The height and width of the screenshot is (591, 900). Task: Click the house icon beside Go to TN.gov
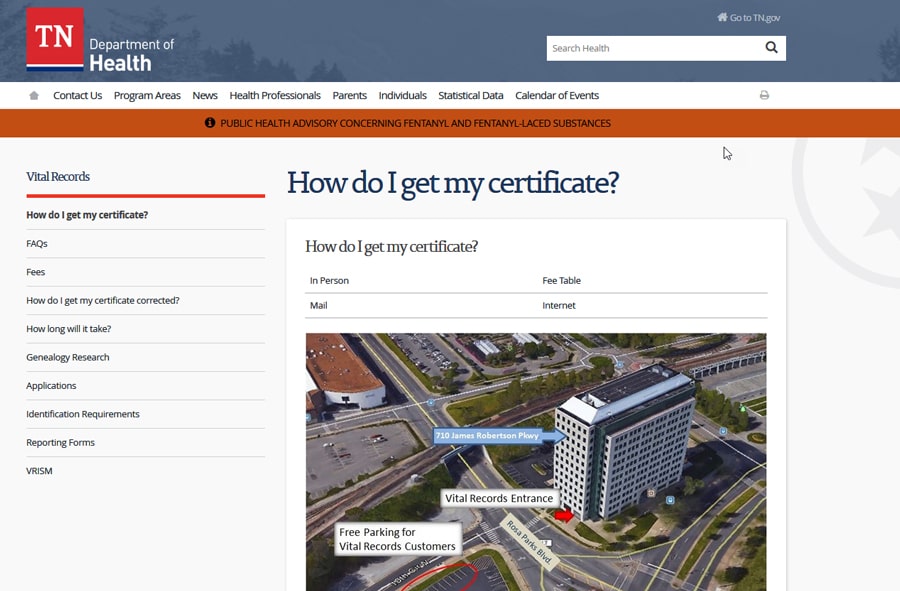pyautogui.click(x=722, y=18)
